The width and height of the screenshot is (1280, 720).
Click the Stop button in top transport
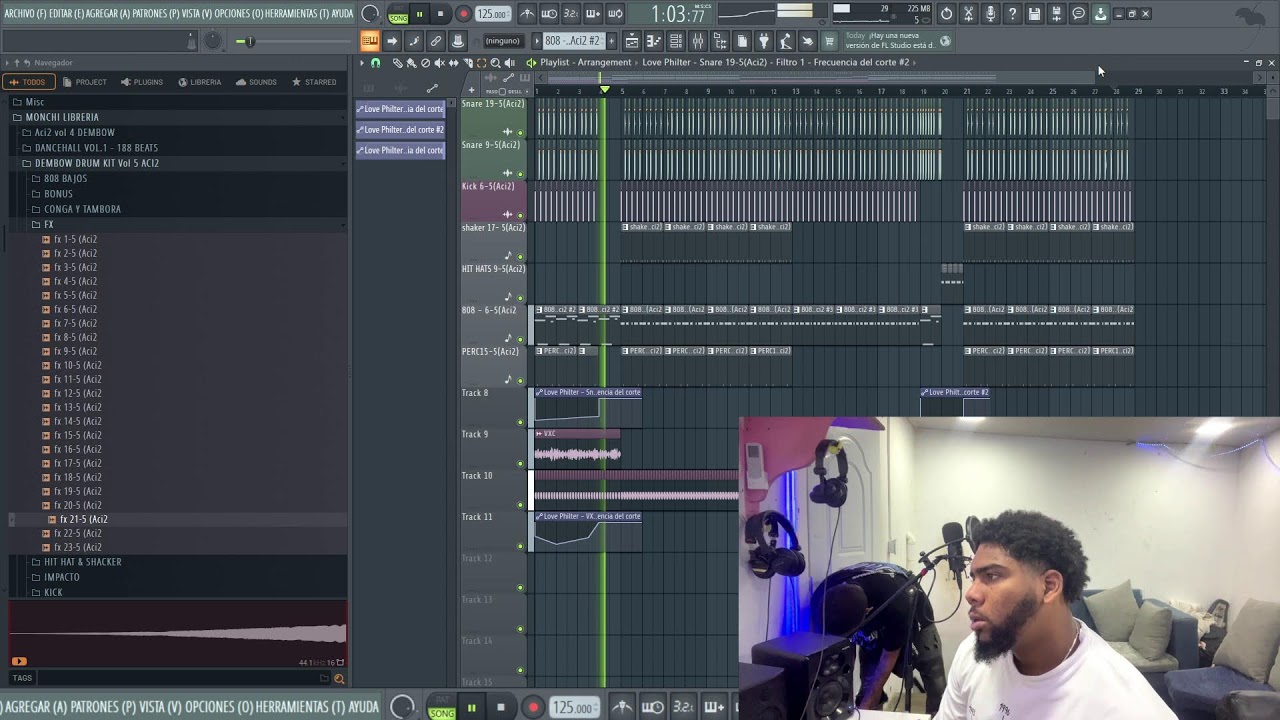(440, 14)
